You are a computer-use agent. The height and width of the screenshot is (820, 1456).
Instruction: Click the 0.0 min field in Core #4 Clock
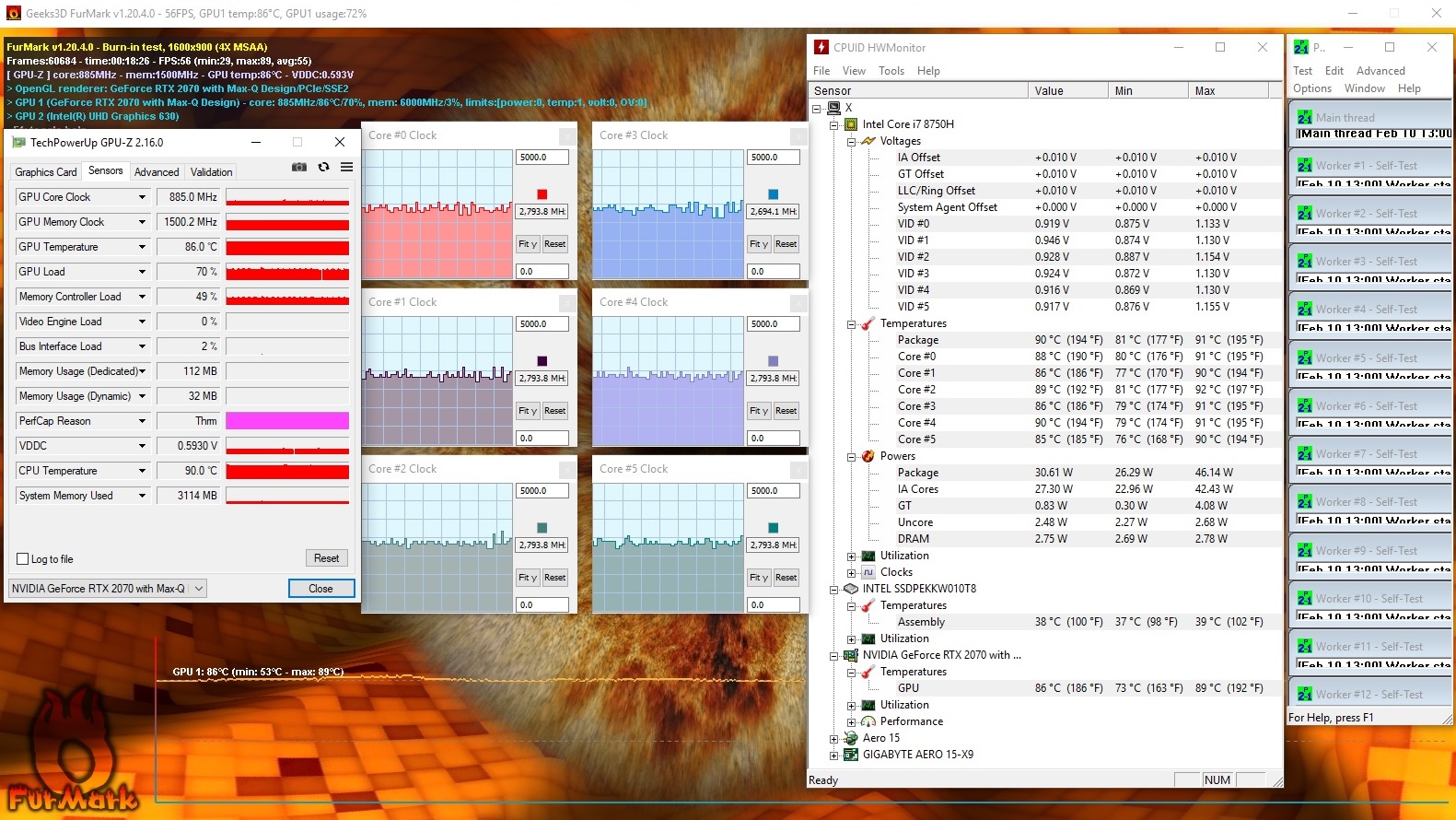pyautogui.click(x=774, y=439)
